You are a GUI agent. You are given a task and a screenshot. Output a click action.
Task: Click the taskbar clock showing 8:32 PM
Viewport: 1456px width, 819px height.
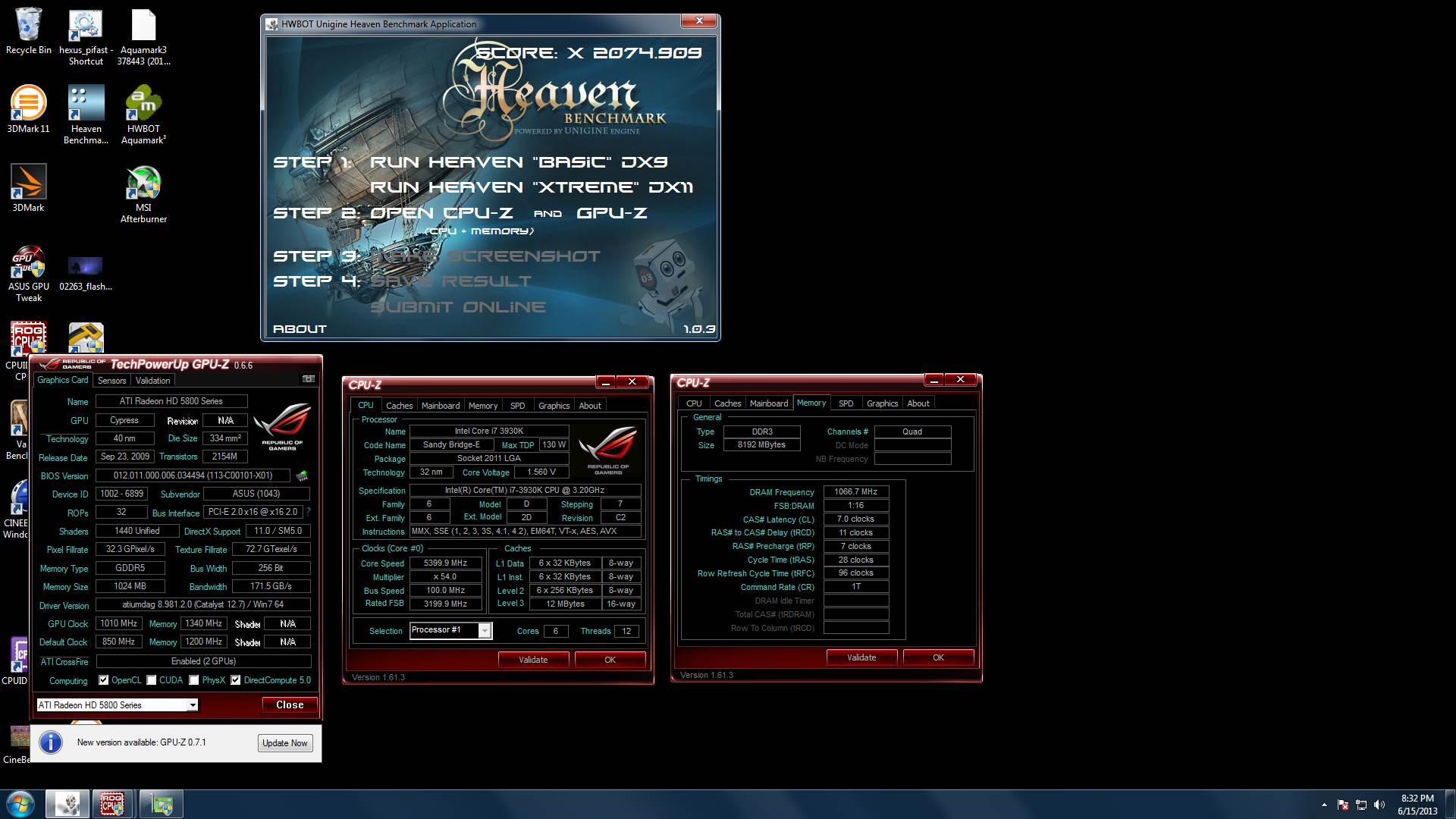click(x=1417, y=805)
